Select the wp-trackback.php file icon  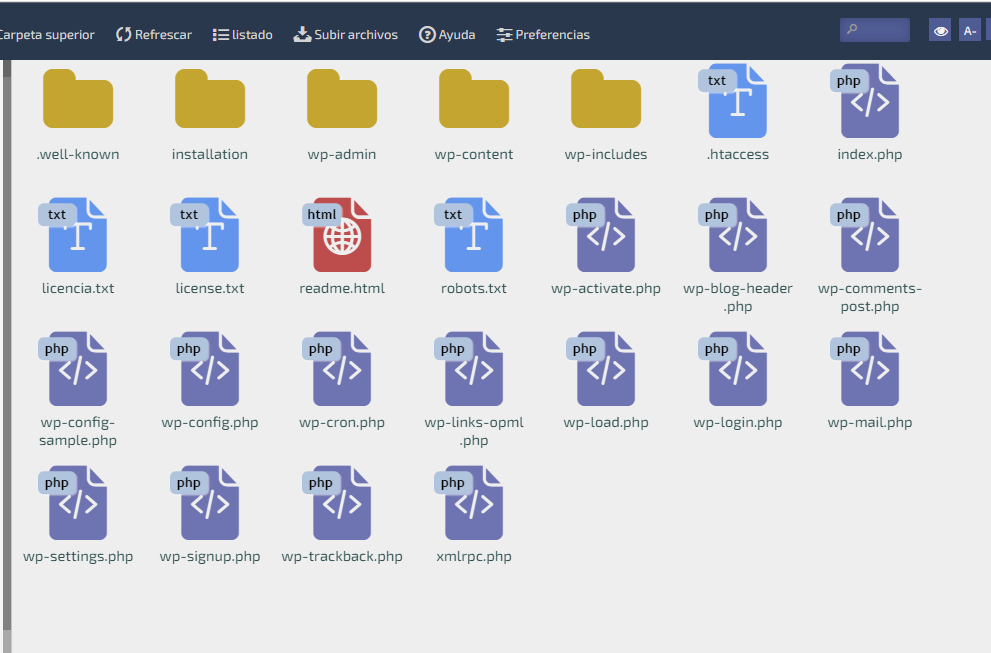pyautogui.click(x=337, y=503)
